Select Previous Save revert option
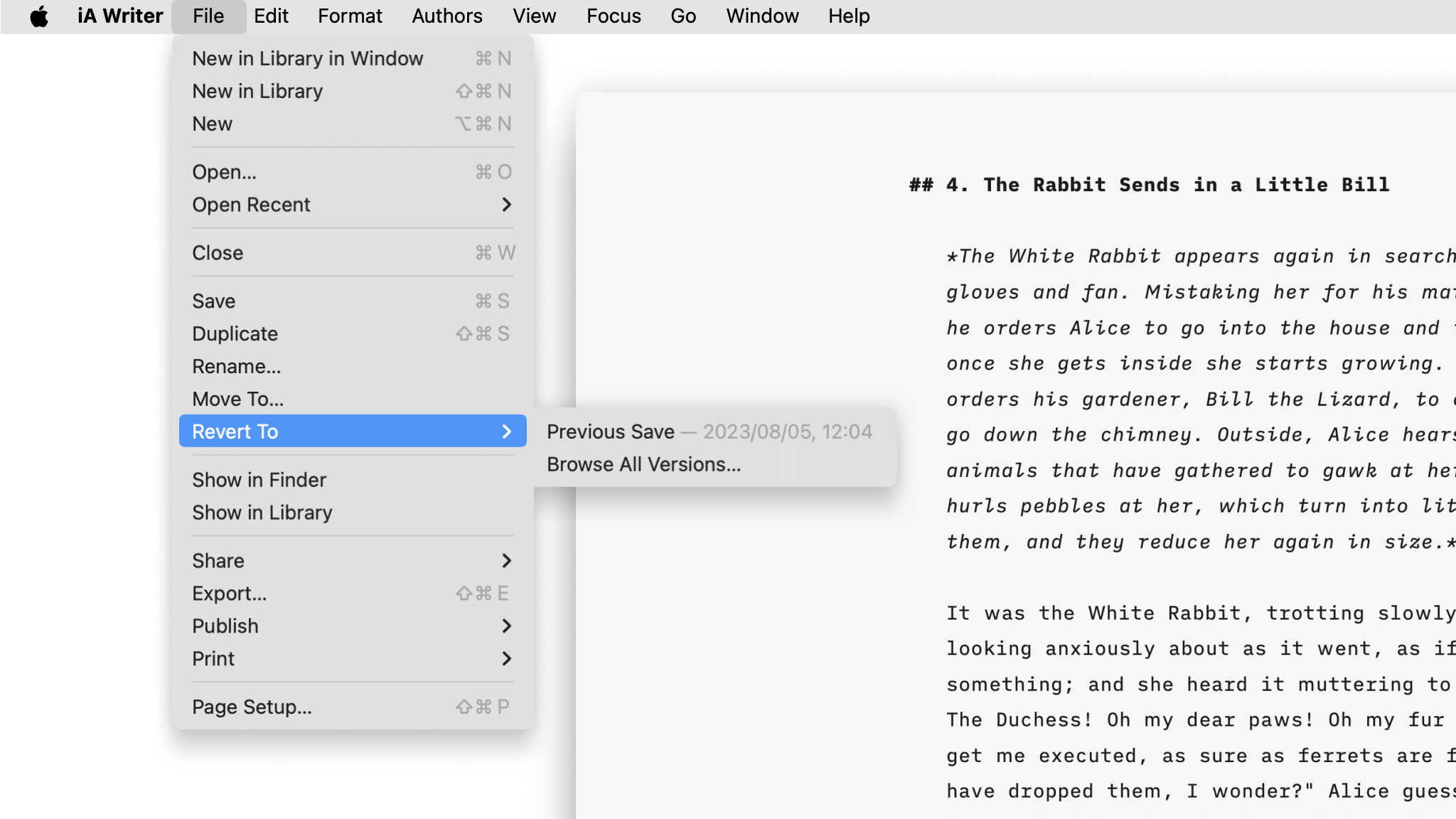Viewport: 1456px width, 819px height. [709, 432]
